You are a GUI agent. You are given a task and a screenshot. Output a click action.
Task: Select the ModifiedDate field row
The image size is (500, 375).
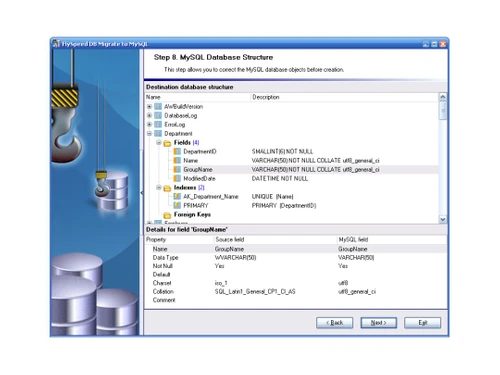pos(292,179)
